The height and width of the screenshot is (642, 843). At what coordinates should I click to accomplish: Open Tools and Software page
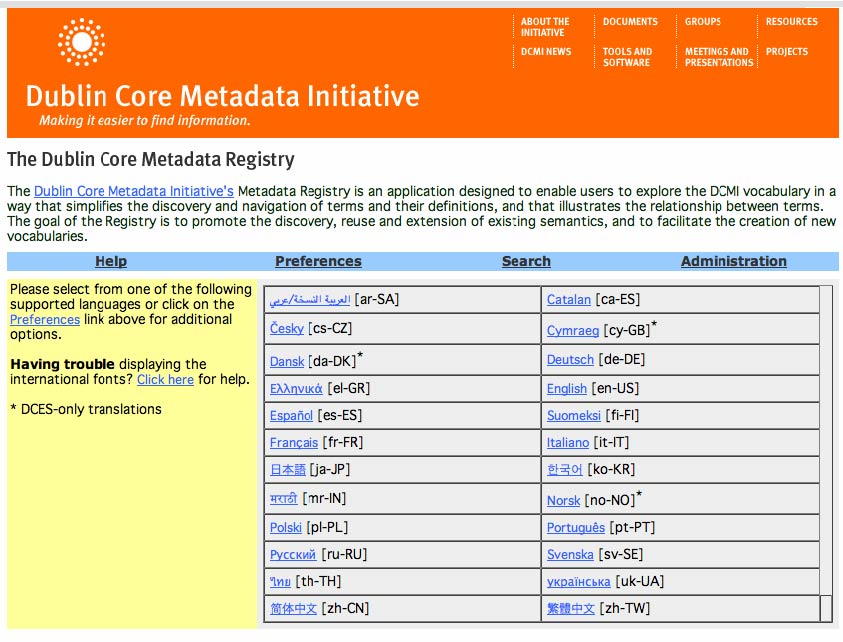627,57
